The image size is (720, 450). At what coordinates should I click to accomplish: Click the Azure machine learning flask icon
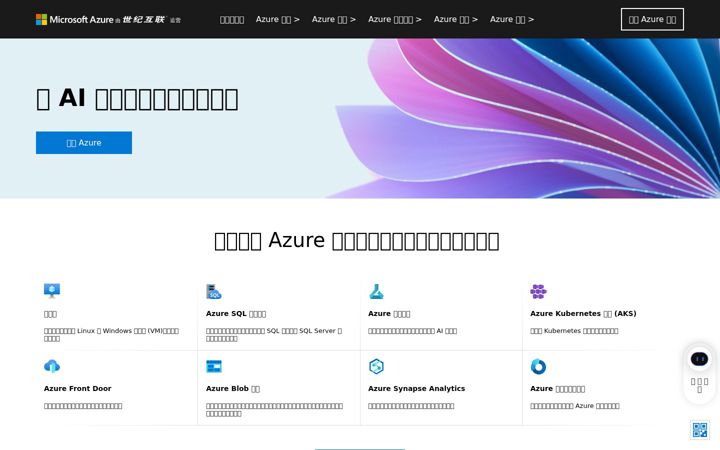[x=376, y=291]
